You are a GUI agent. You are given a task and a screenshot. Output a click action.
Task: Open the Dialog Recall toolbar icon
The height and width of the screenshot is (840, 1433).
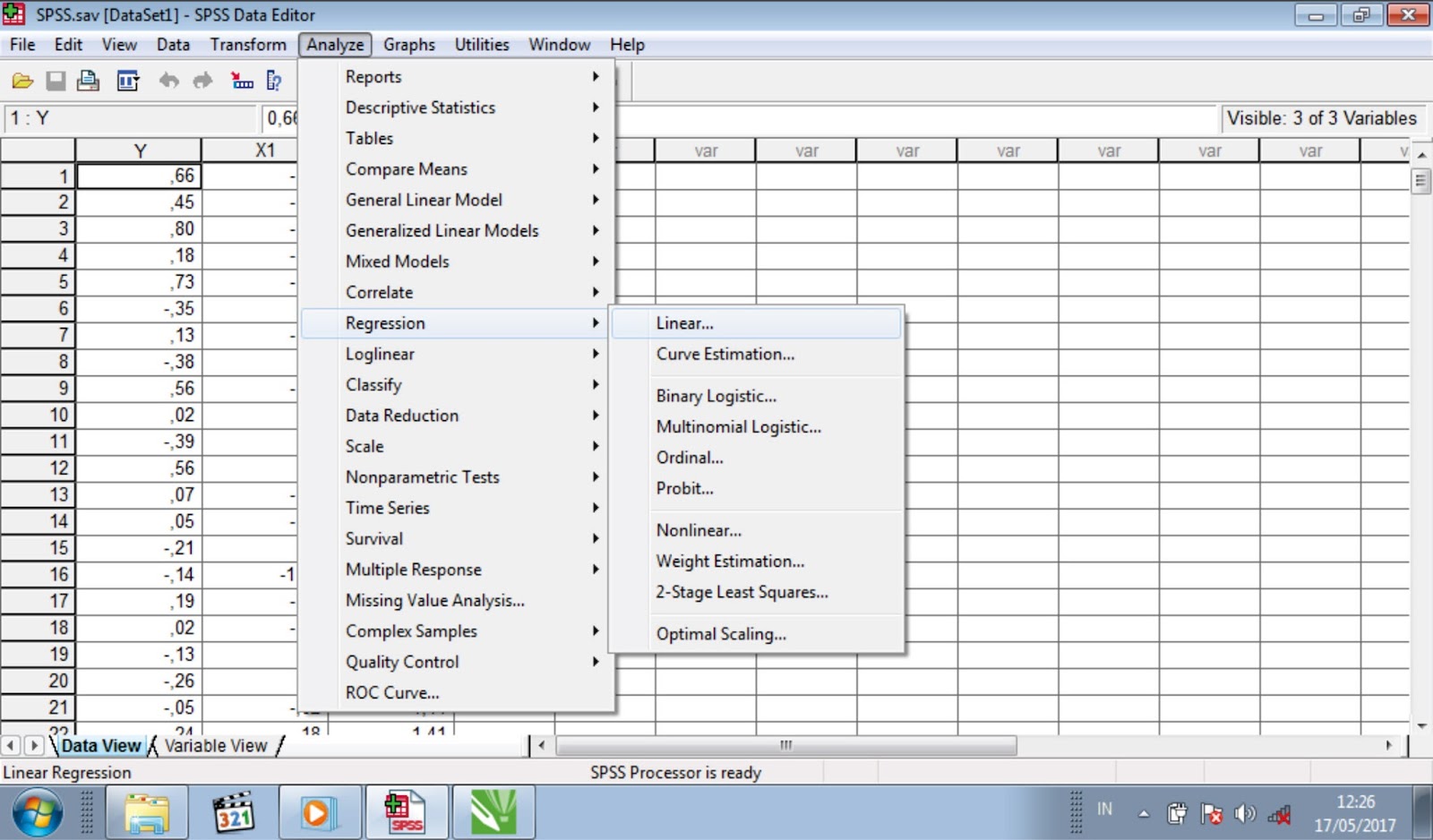coord(128,81)
